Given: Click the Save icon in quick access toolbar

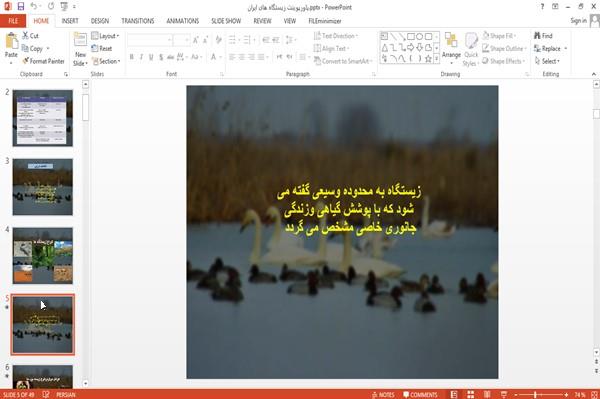Looking at the screenshot, I should coord(21,7).
